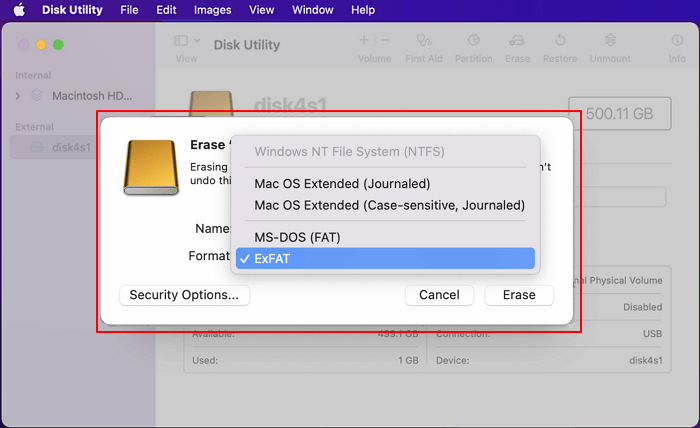Click the Security Options button

pyautogui.click(x=184, y=295)
